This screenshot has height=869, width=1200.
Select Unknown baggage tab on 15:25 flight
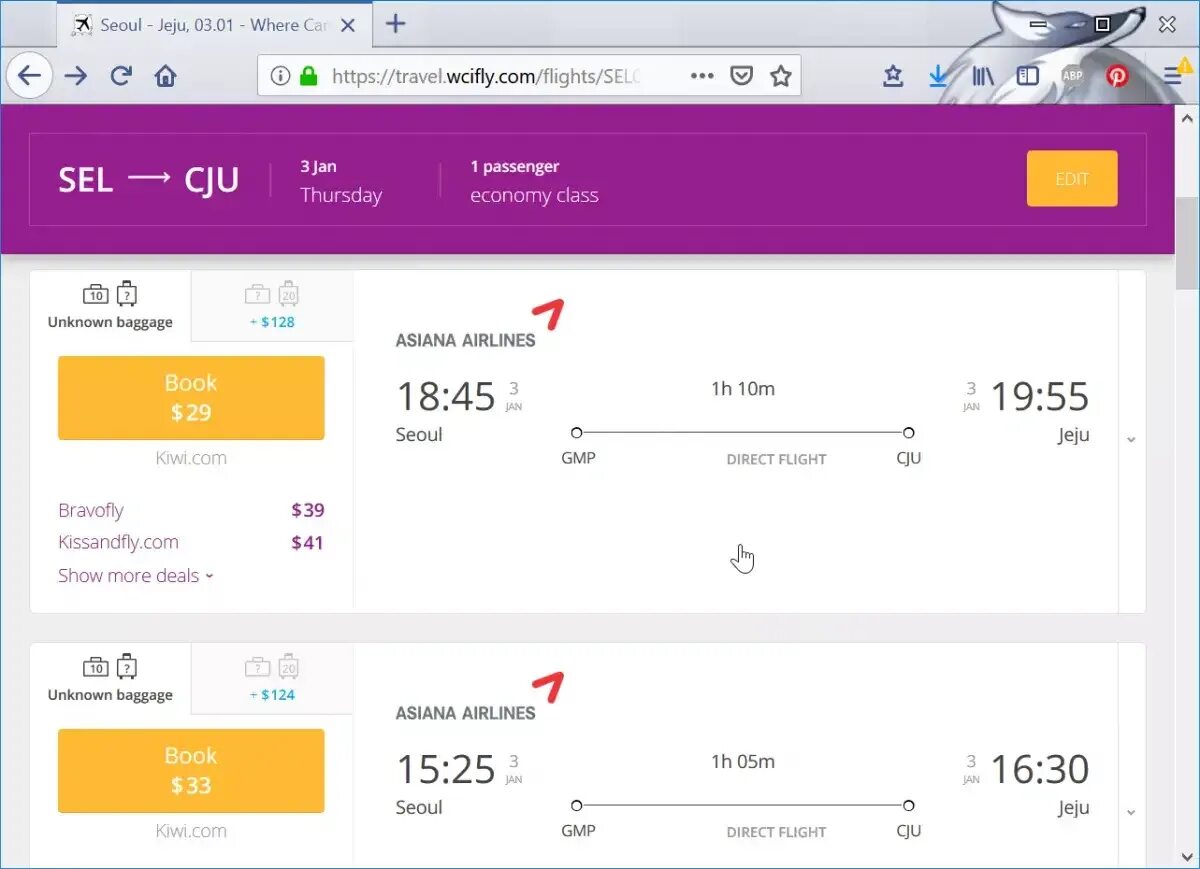click(x=110, y=679)
